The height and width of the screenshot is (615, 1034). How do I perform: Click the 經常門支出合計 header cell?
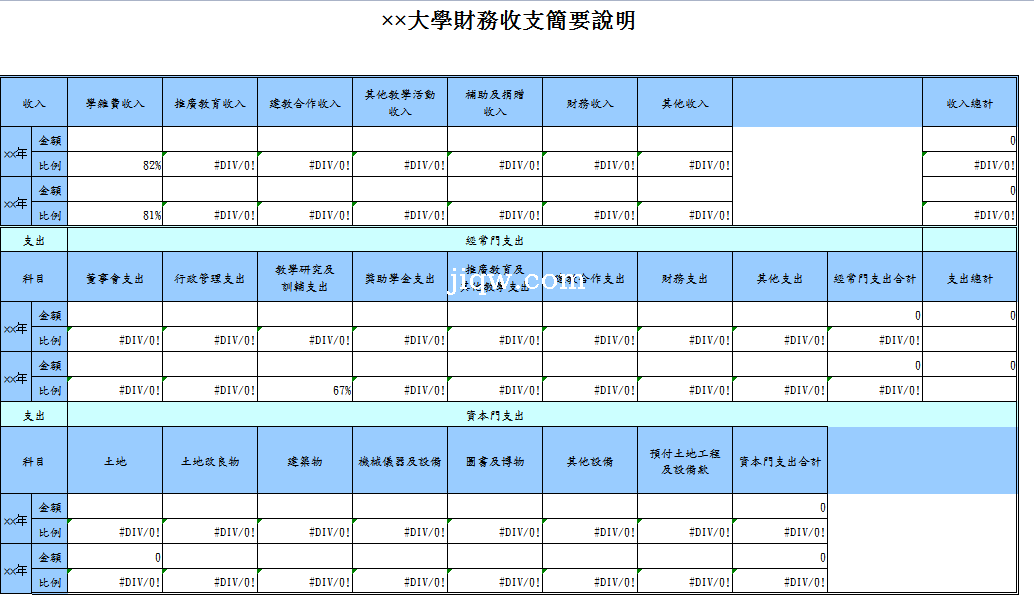(875, 279)
